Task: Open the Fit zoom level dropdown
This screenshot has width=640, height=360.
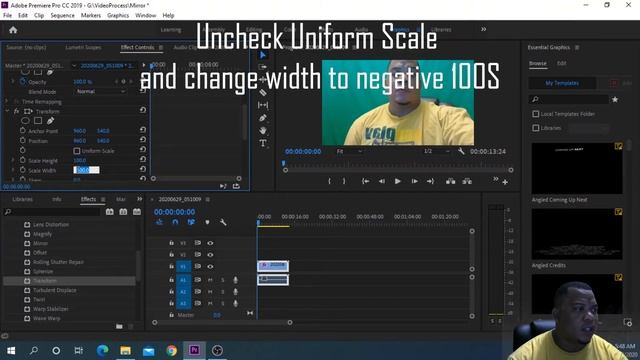Action: point(350,151)
